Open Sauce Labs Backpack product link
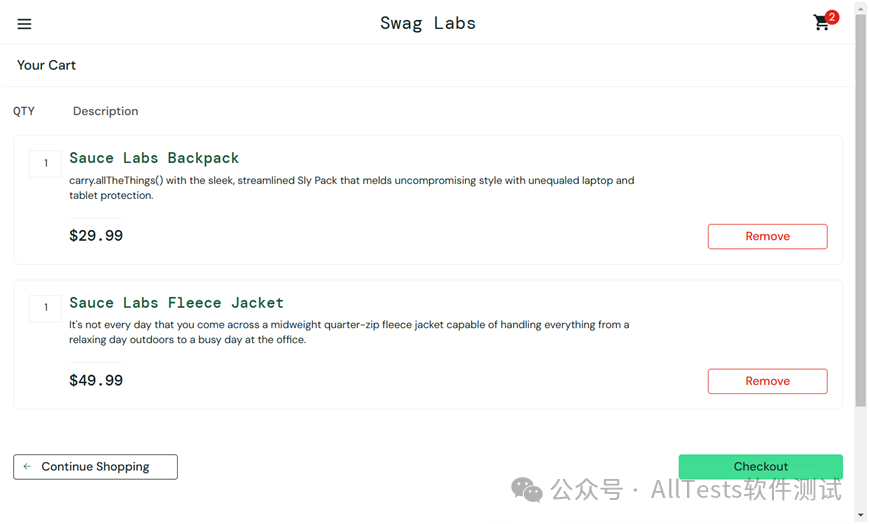The width and height of the screenshot is (869, 524). pos(154,158)
